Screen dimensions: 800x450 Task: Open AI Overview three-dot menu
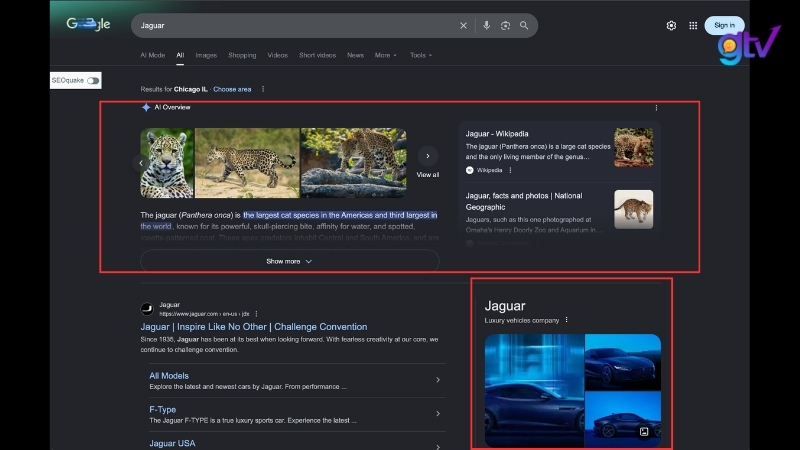(656, 108)
